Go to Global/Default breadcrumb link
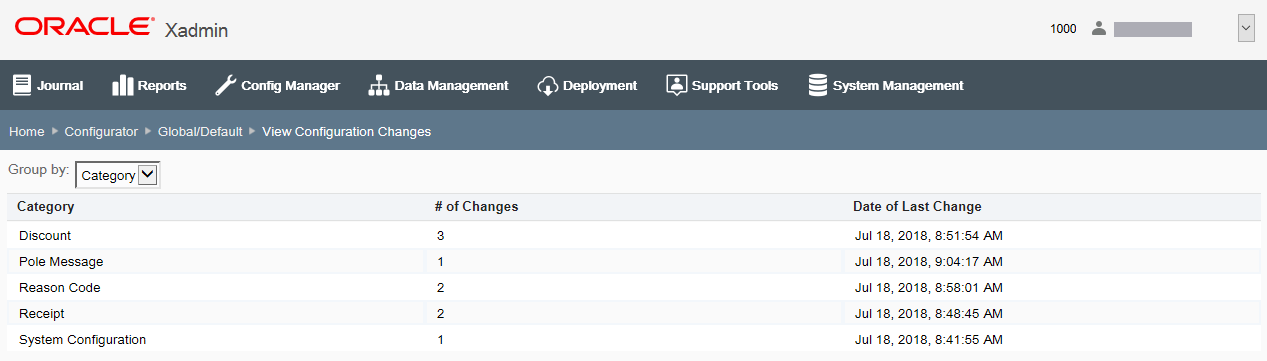The image size is (1267, 361). tap(200, 131)
